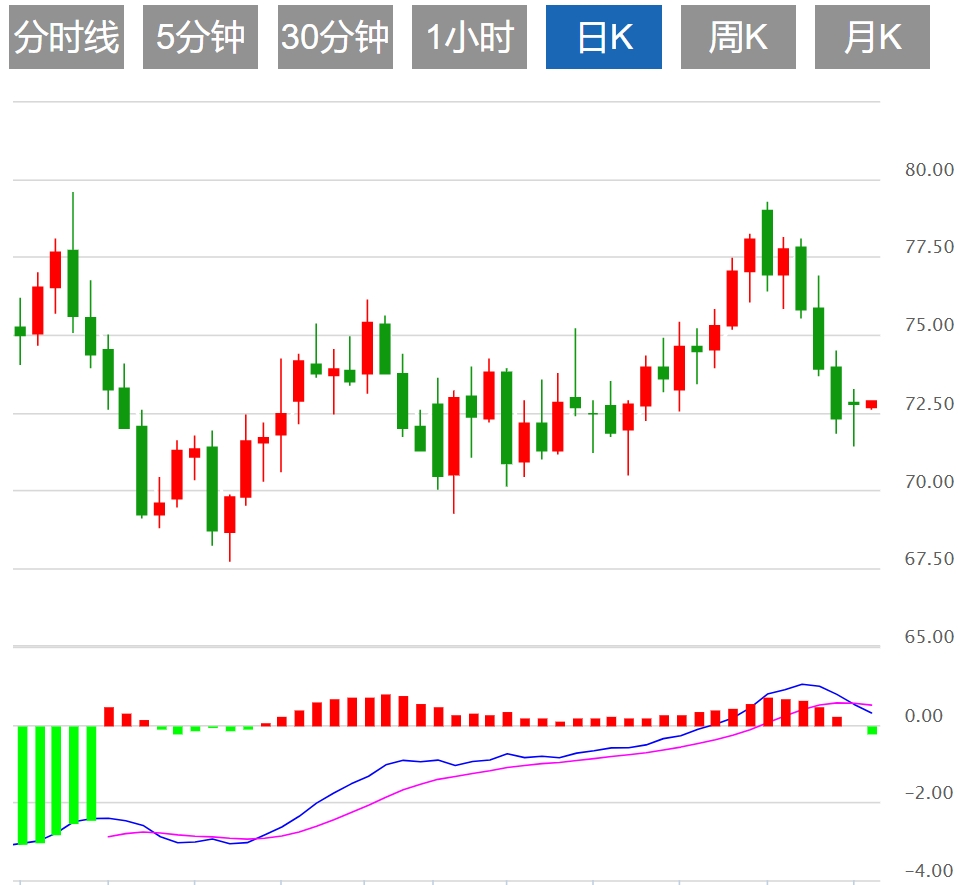Switch to the 周K weekly chart tab
975x885 pixels.
tap(738, 37)
